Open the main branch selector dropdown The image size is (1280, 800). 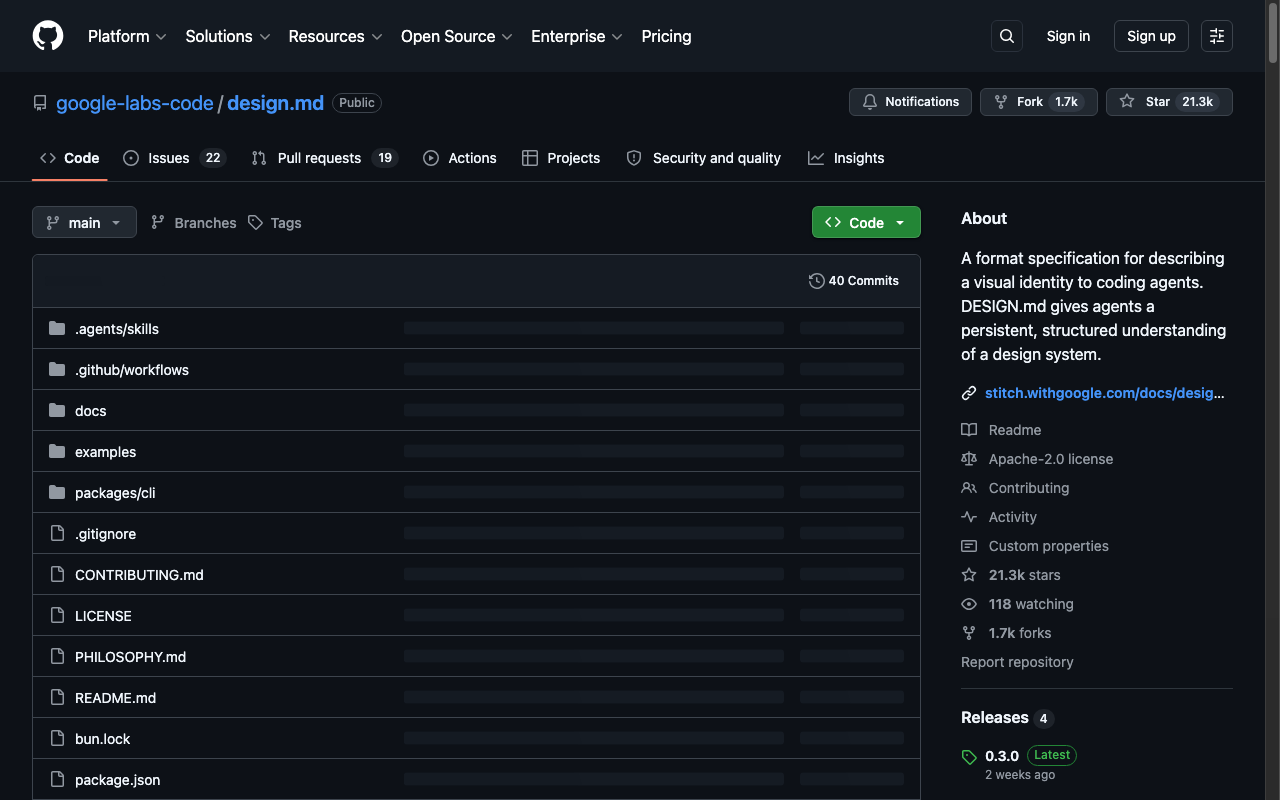point(84,222)
